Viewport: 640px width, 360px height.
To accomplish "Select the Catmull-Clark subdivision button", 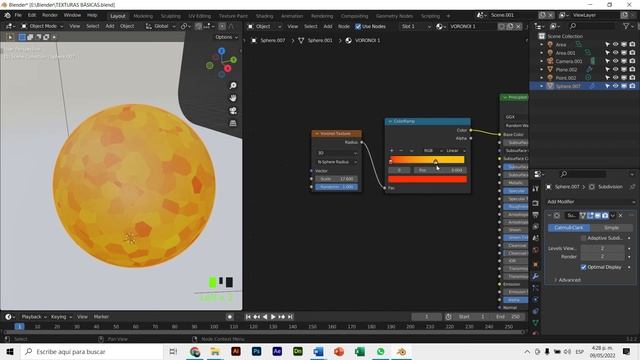I will point(569,228).
